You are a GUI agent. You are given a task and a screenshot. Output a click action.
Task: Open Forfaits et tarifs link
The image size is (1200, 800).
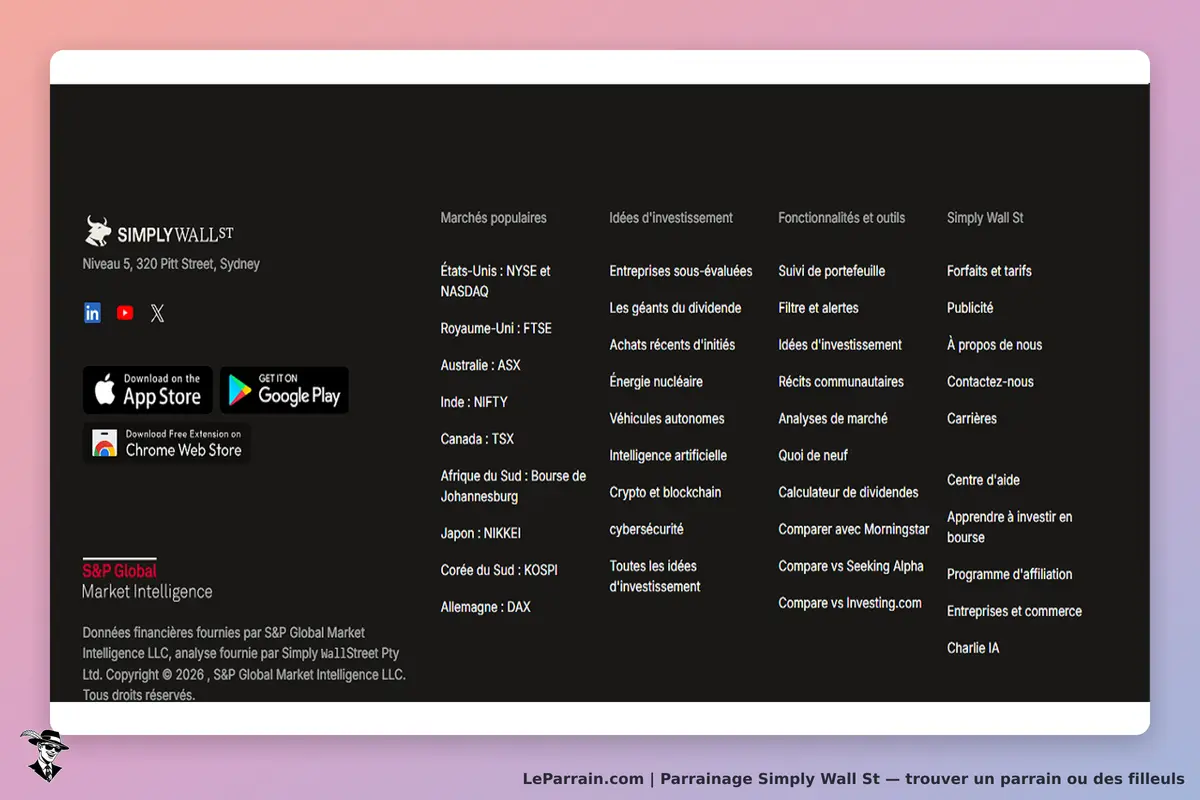point(989,271)
